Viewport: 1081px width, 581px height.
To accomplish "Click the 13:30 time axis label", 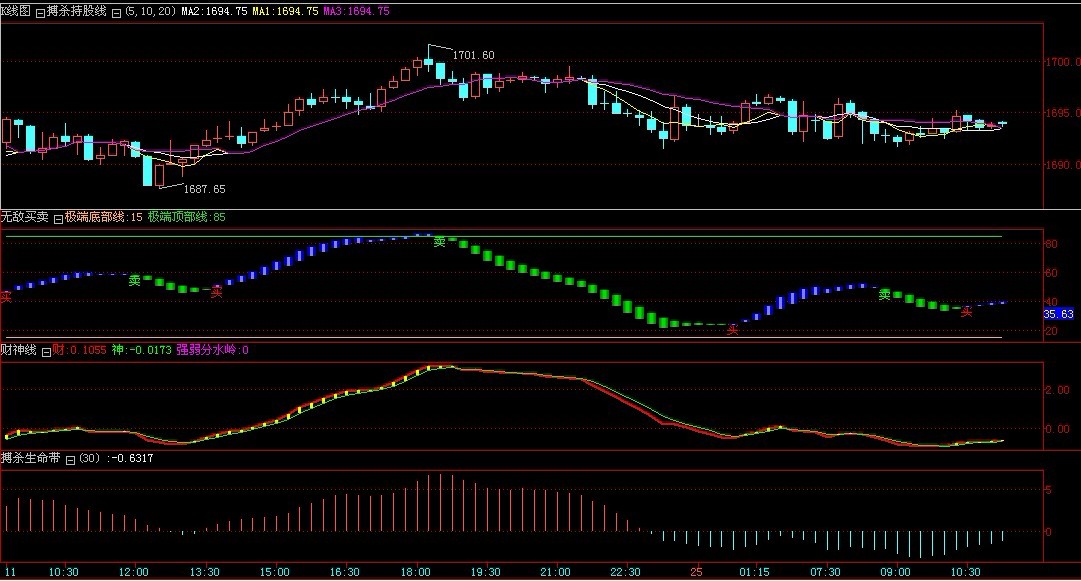I will tap(204, 572).
